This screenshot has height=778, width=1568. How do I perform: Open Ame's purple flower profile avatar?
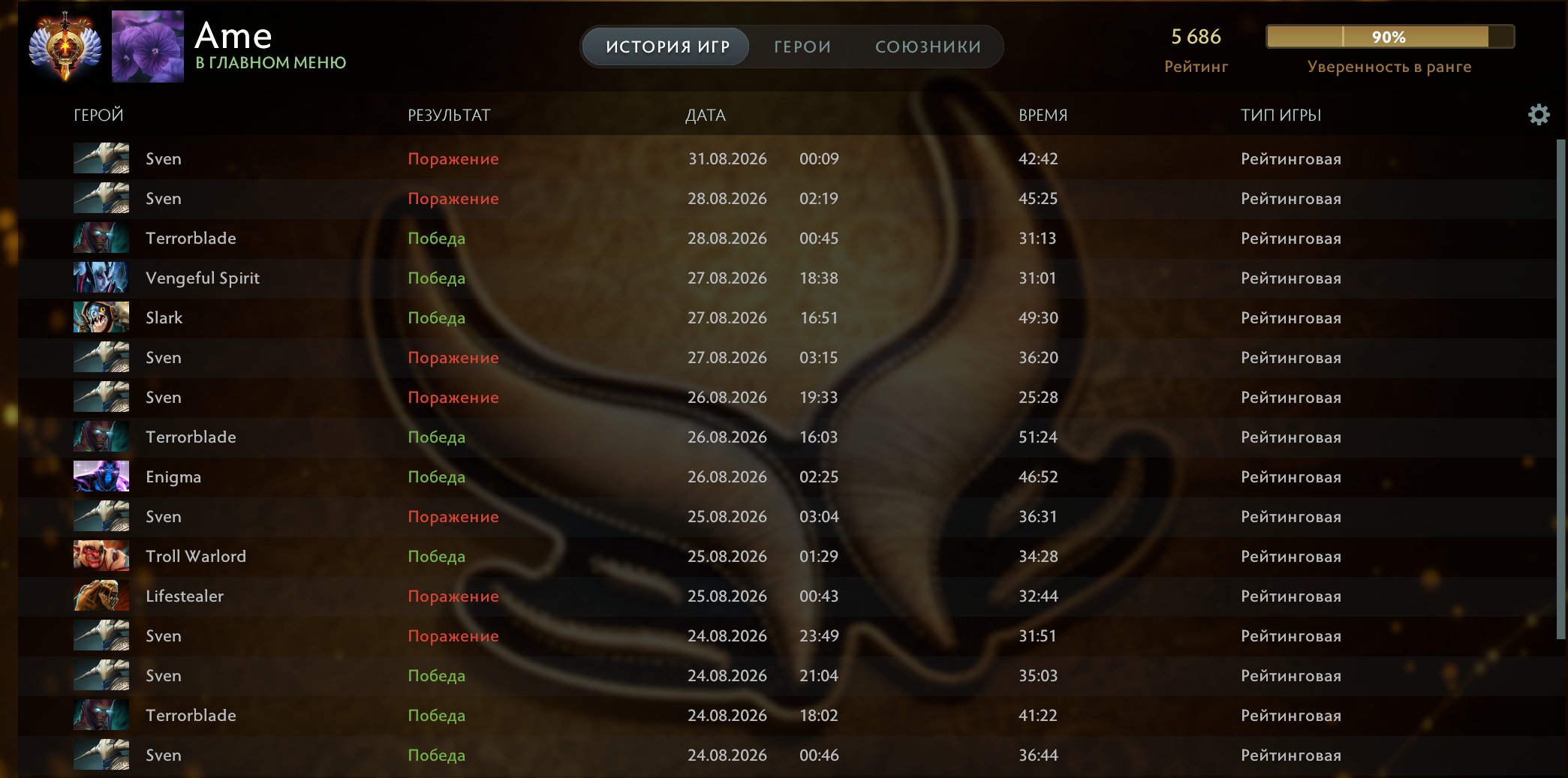click(148, 47)
